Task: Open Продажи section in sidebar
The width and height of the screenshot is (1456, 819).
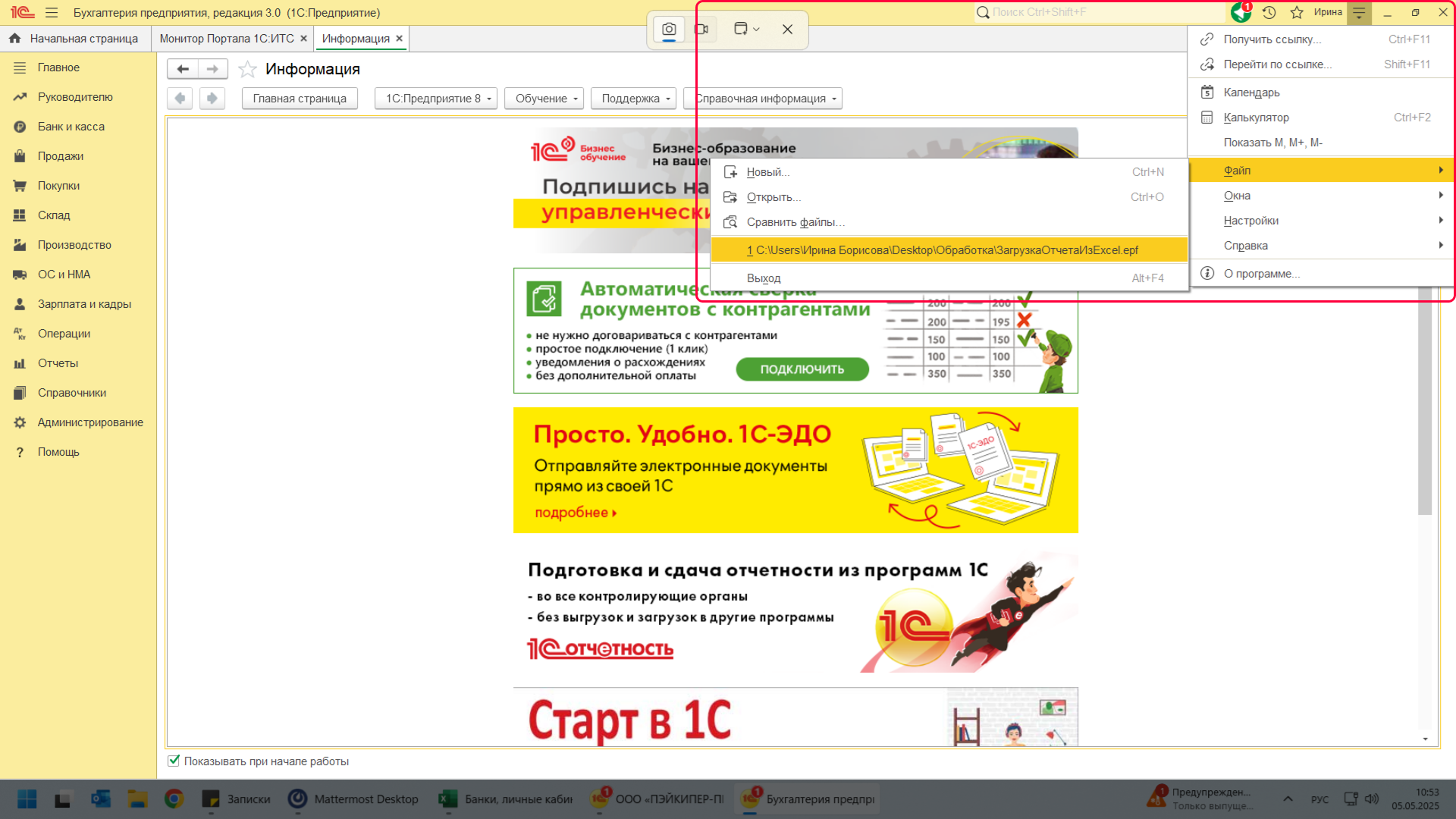Action: tap(78, 156)
